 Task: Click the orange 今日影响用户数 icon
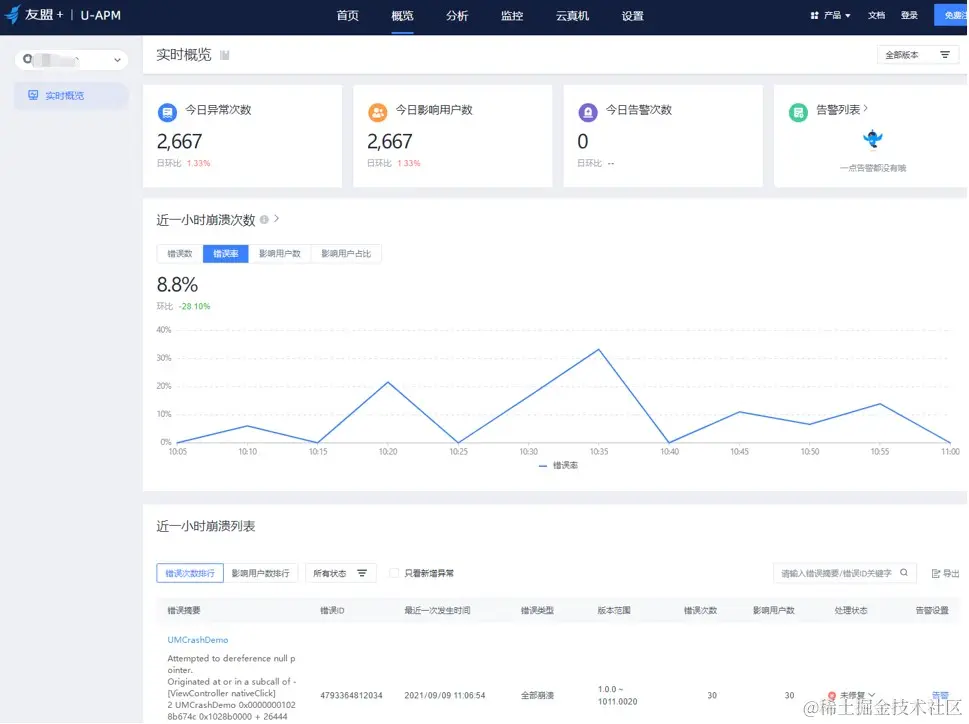click(377, 112)
